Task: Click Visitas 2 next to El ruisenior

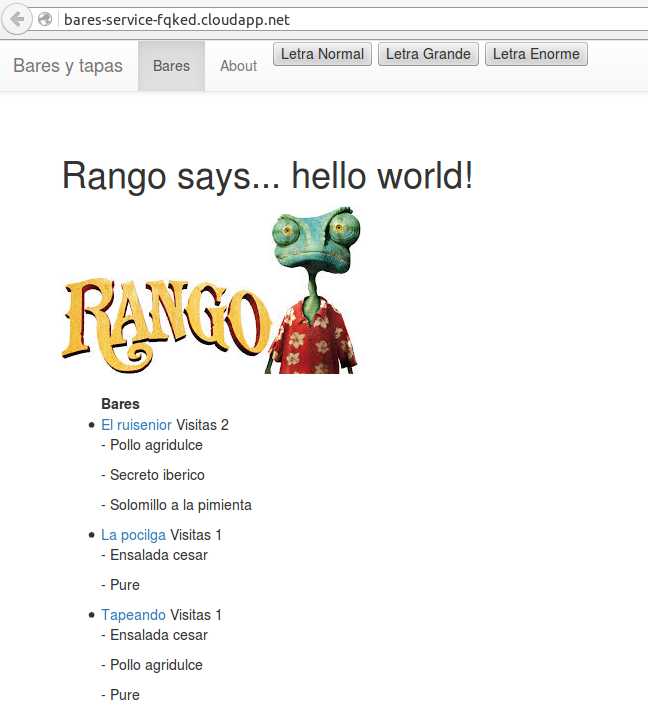Action: (x=202, y=425)
